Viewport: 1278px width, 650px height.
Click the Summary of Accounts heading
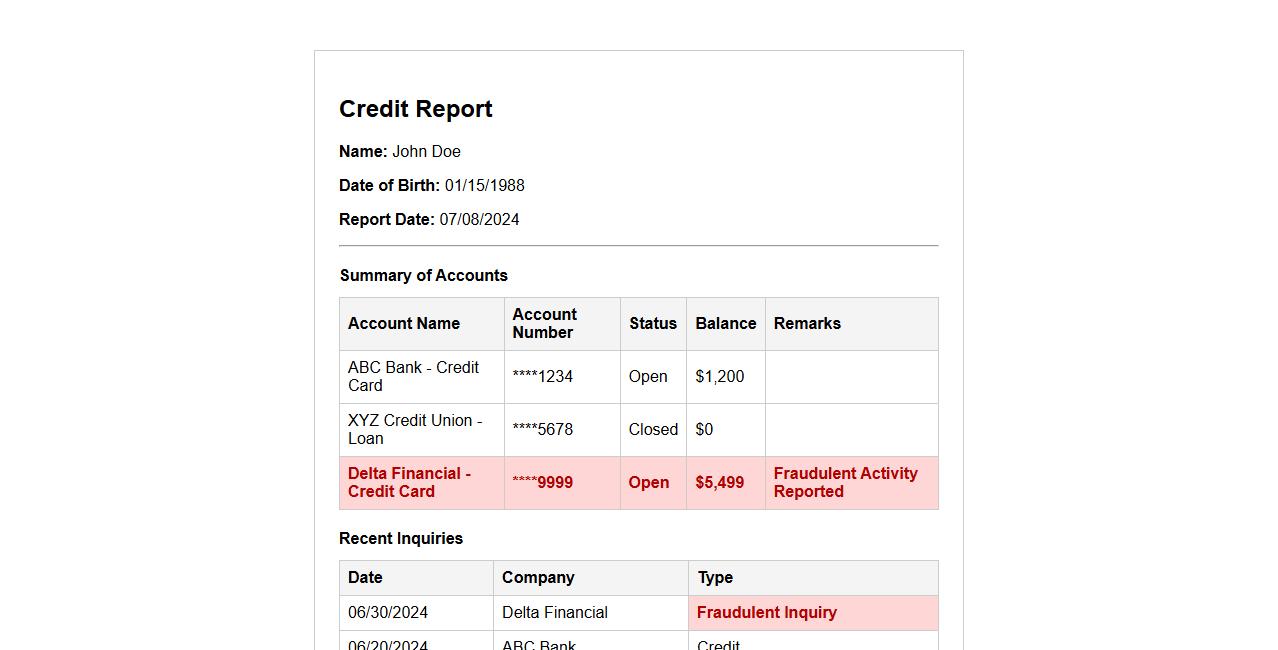(423, 276)
